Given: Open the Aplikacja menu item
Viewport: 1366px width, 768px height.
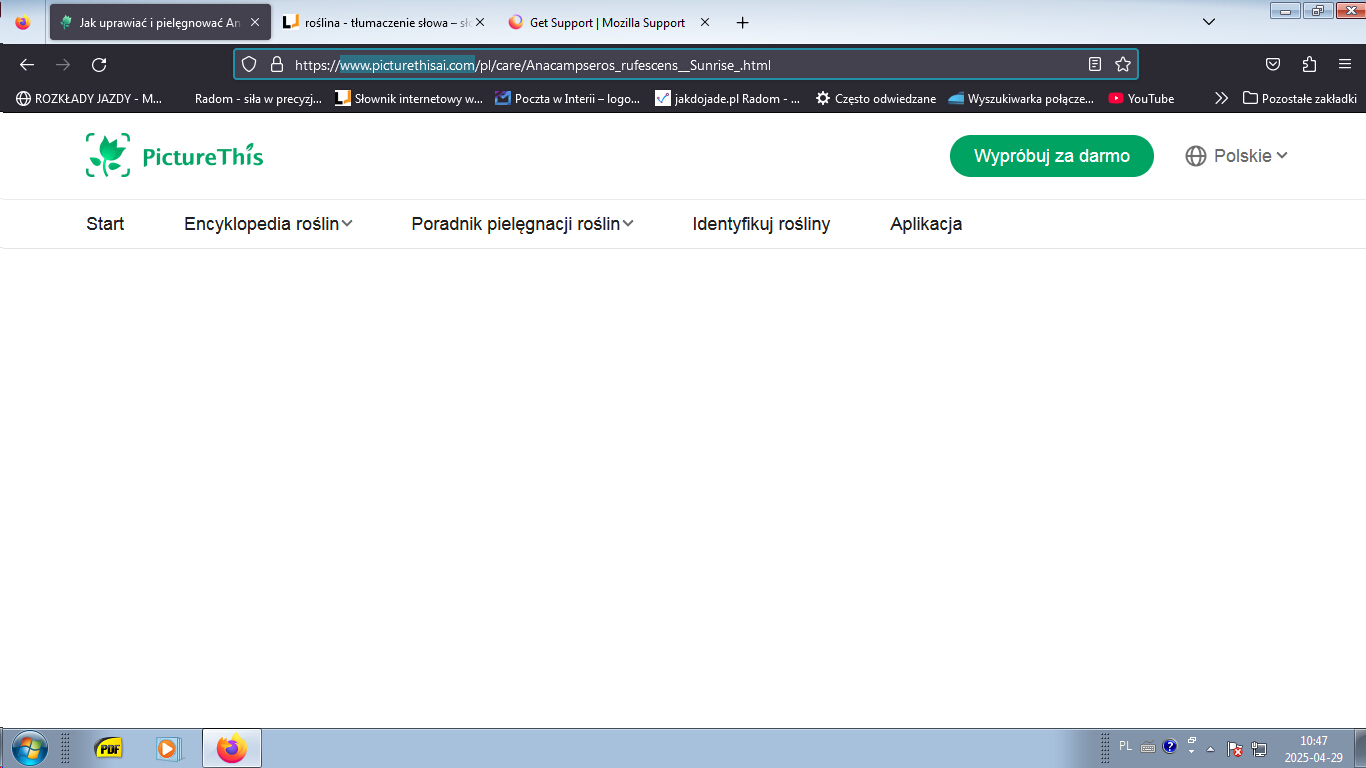Looking at the screenshot, I should [926, 224].
